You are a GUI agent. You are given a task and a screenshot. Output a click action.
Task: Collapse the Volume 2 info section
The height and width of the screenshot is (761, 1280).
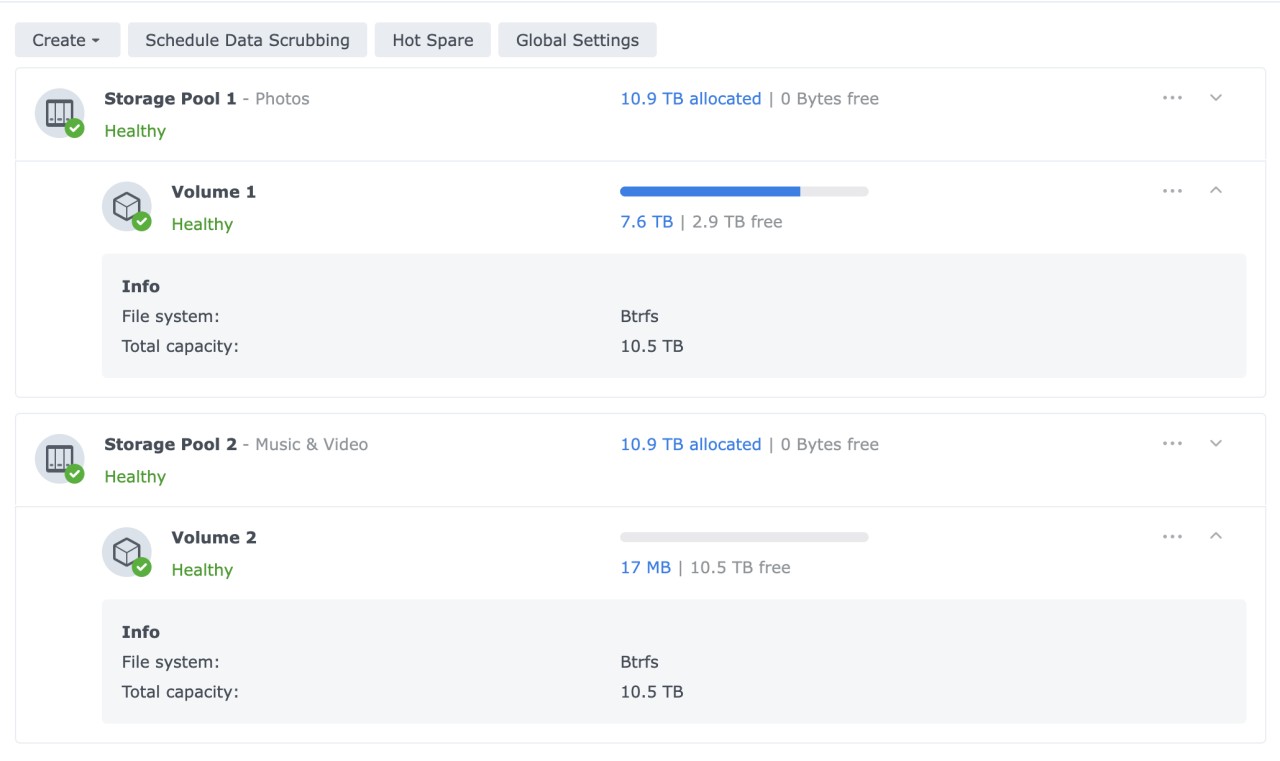click(1216, 536)
